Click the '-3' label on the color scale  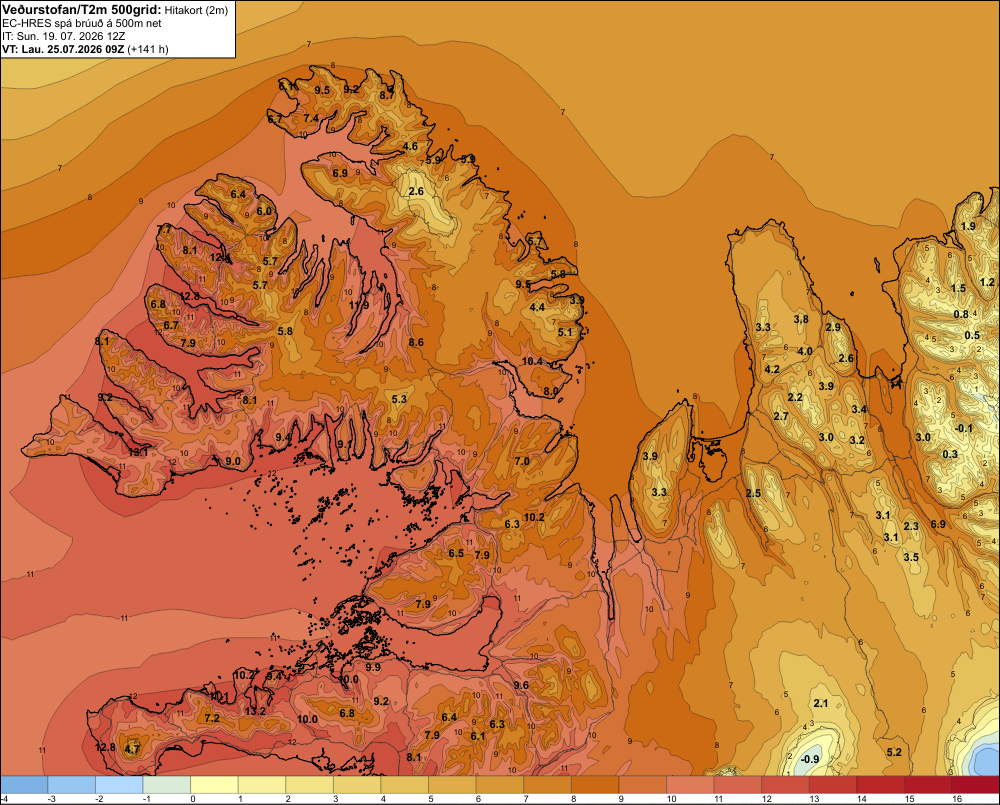click(54, 799)
